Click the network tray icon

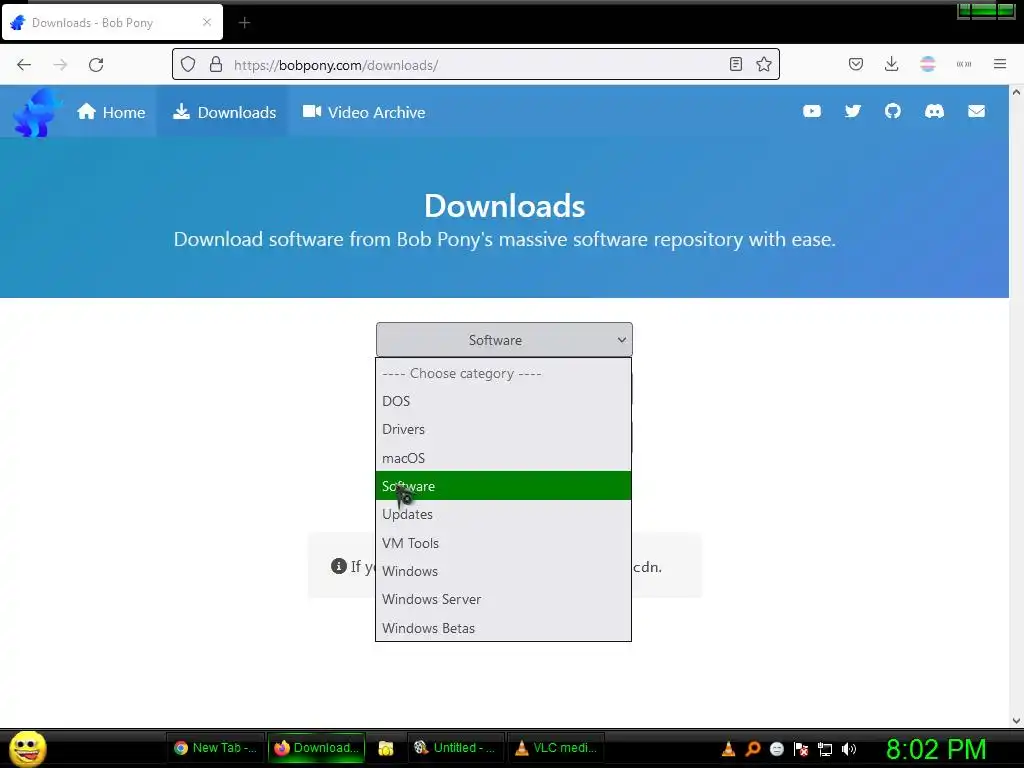click(825, 749)
